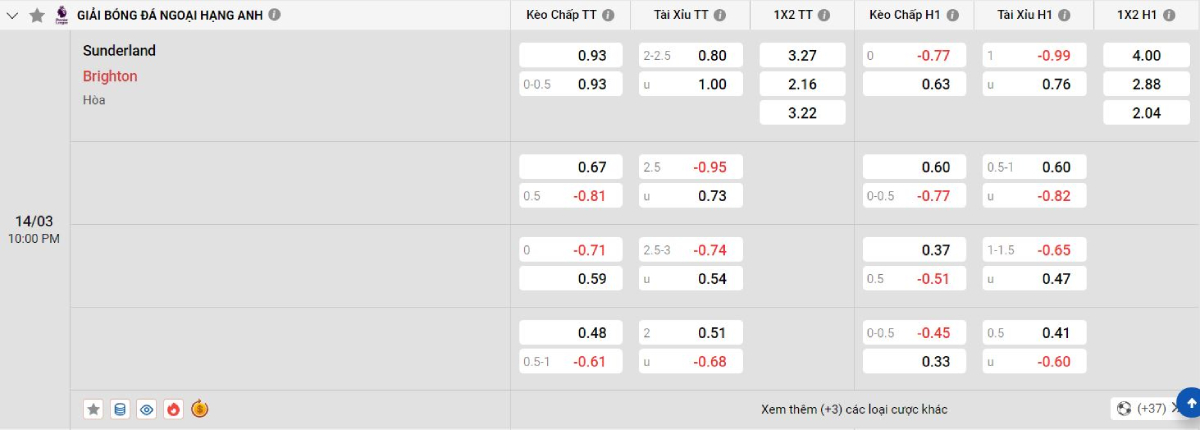Click the fire hot-bets icon
Image resolution: width=1200 pixels, height=430 pixels.
(x=173, y=408)
